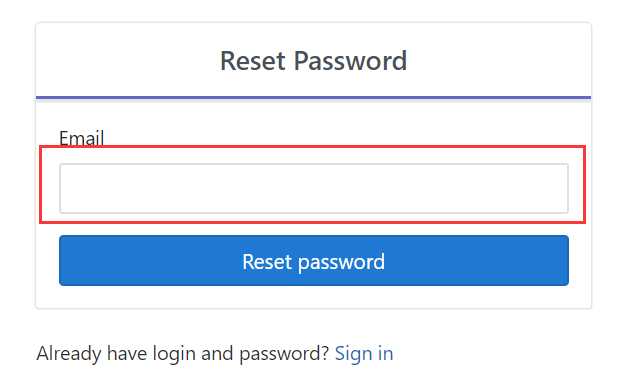The height and width of the screenshot is (390, 623).
Task: Place cursor in the Email field
Action: 314,188
